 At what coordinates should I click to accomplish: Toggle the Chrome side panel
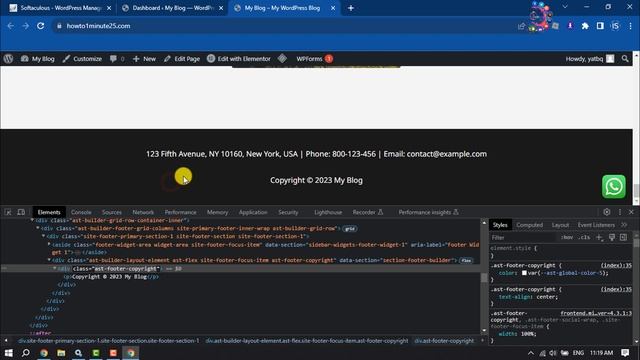coord(600,26)
